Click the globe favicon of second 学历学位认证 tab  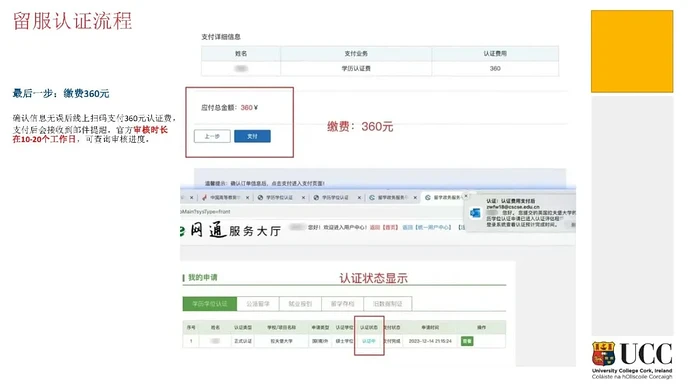[x=316, y=198]
